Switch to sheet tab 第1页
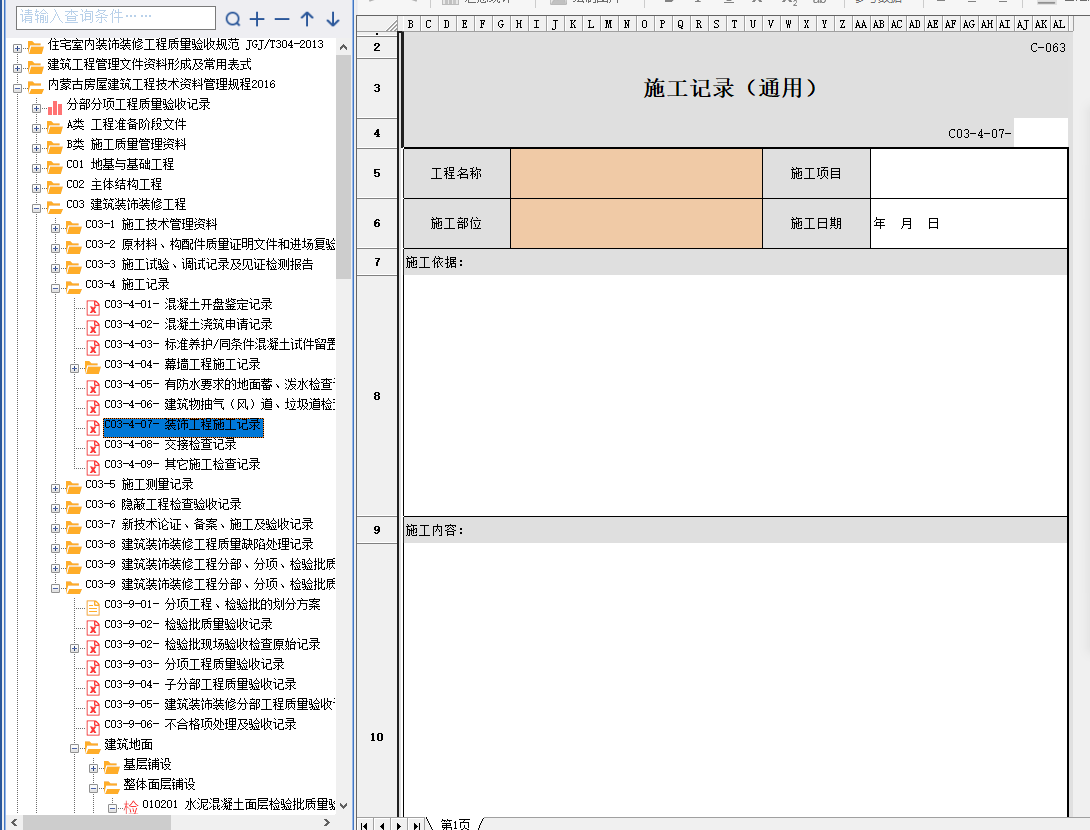 (x=455, y=824)
